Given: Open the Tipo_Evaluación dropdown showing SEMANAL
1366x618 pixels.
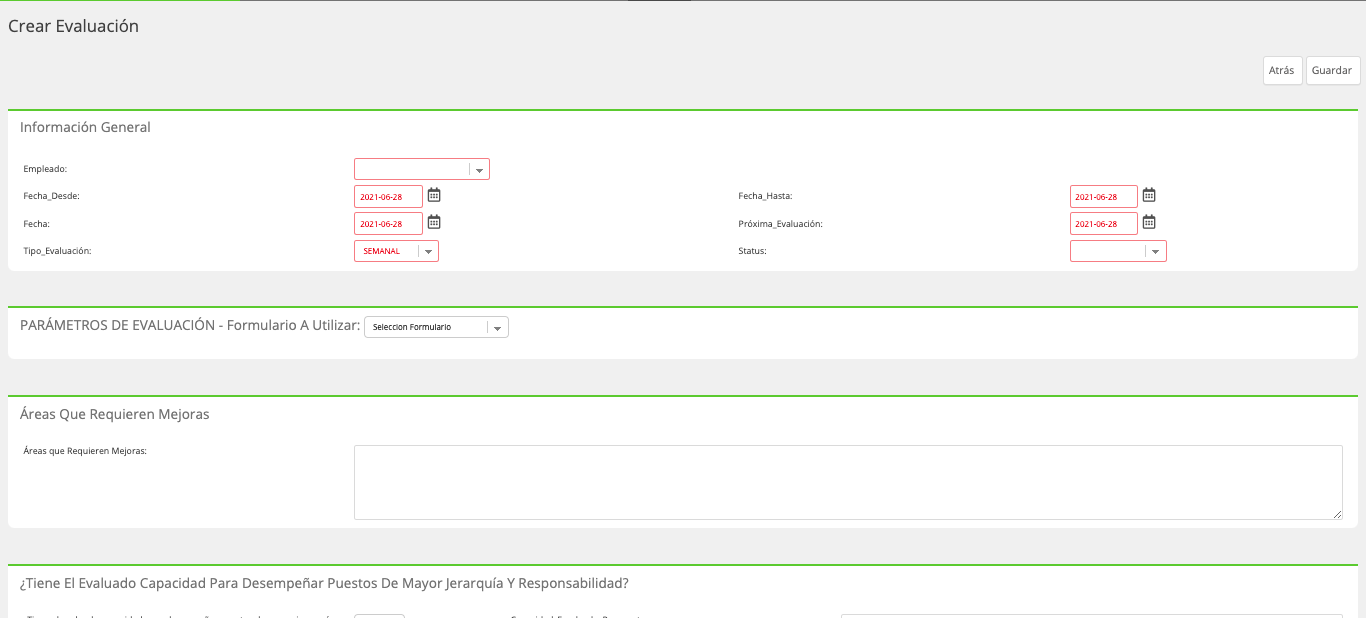Looking at the screenshot, I should click(396, 251).
